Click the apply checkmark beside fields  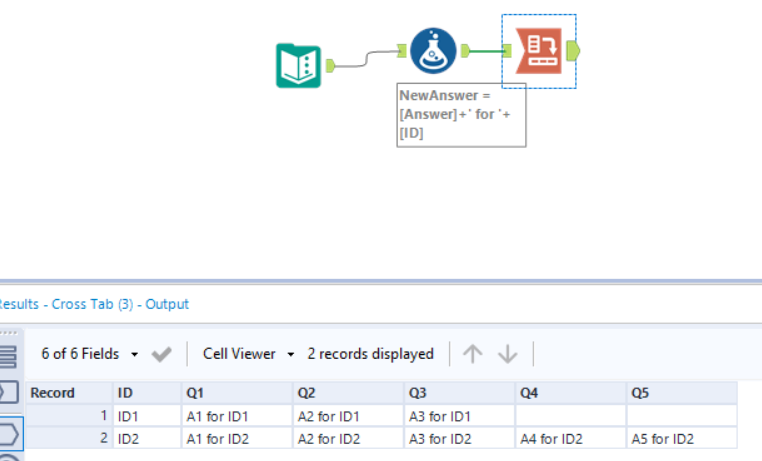161,354
